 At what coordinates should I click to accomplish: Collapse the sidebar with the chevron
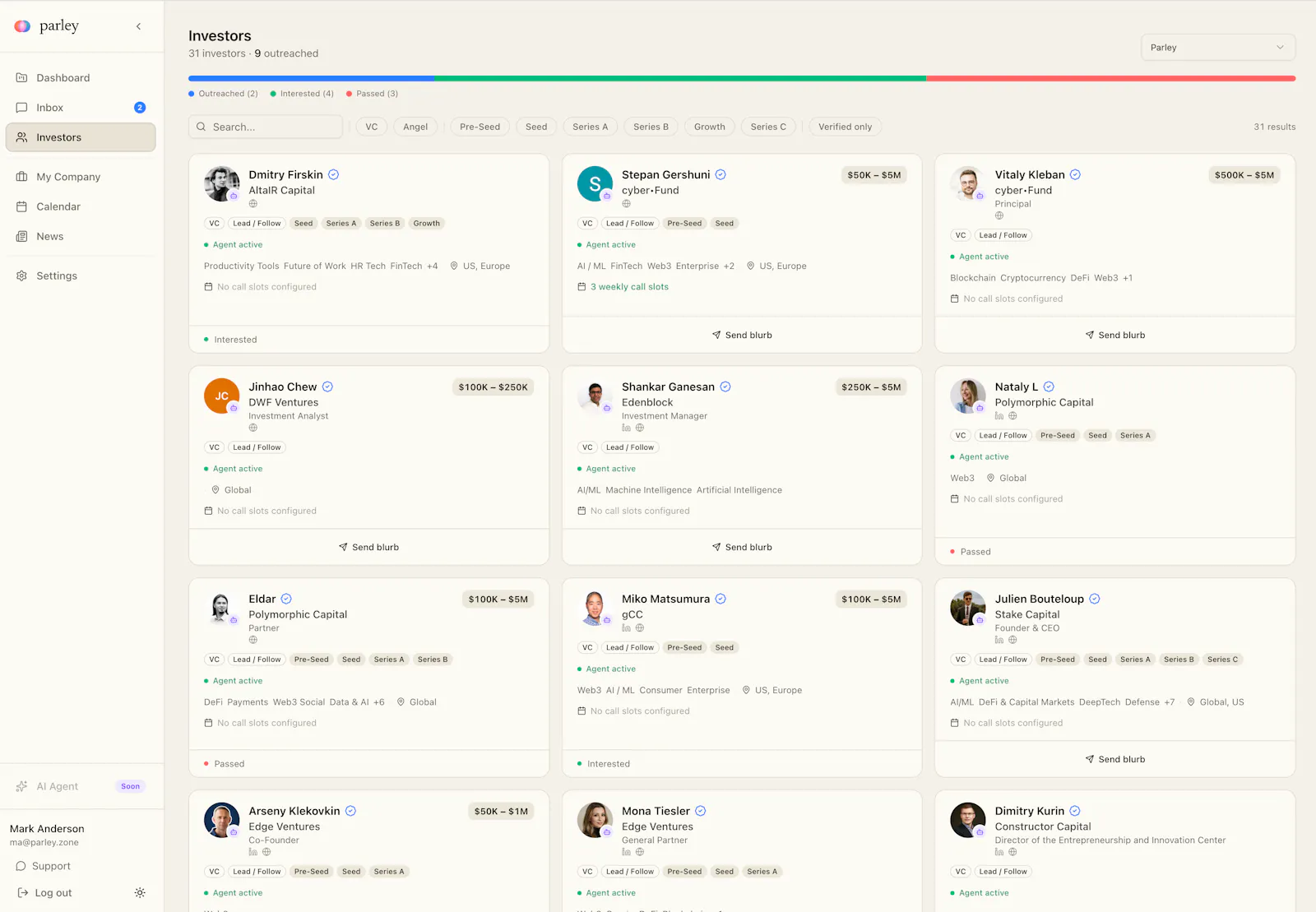[x=138, y=26]
